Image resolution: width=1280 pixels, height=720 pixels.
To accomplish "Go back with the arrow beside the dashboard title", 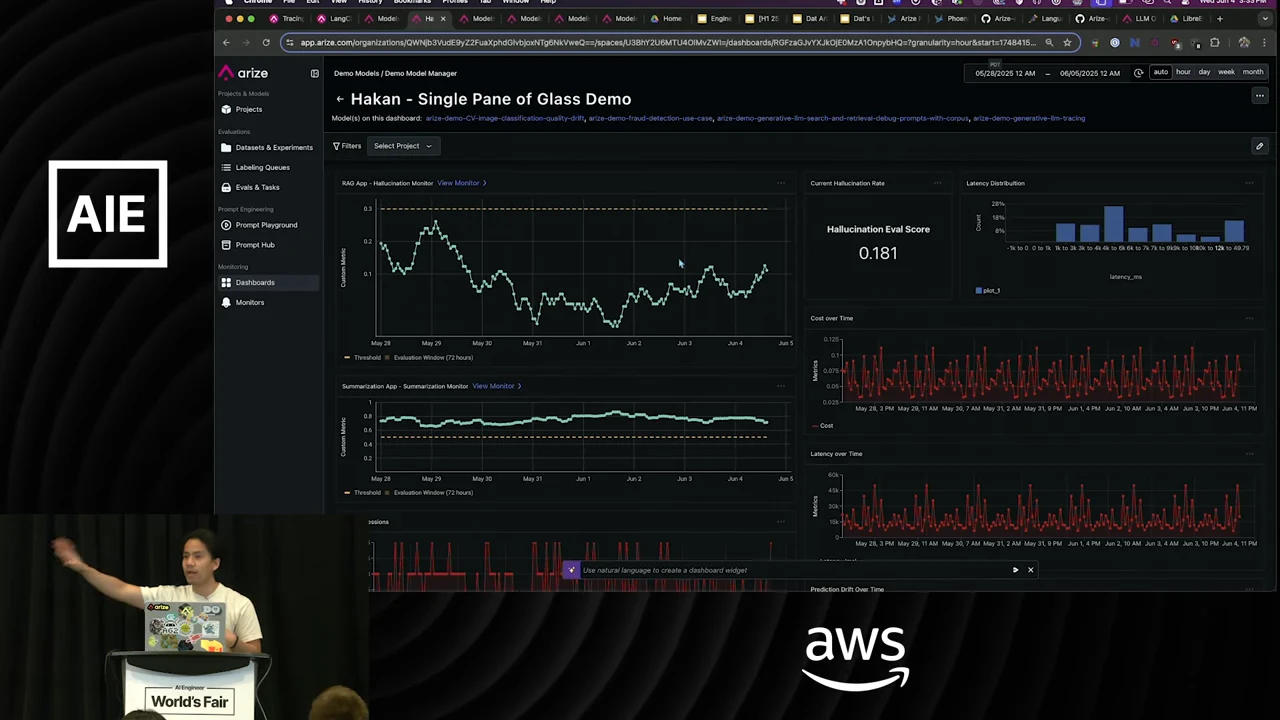I will [340, 99].
